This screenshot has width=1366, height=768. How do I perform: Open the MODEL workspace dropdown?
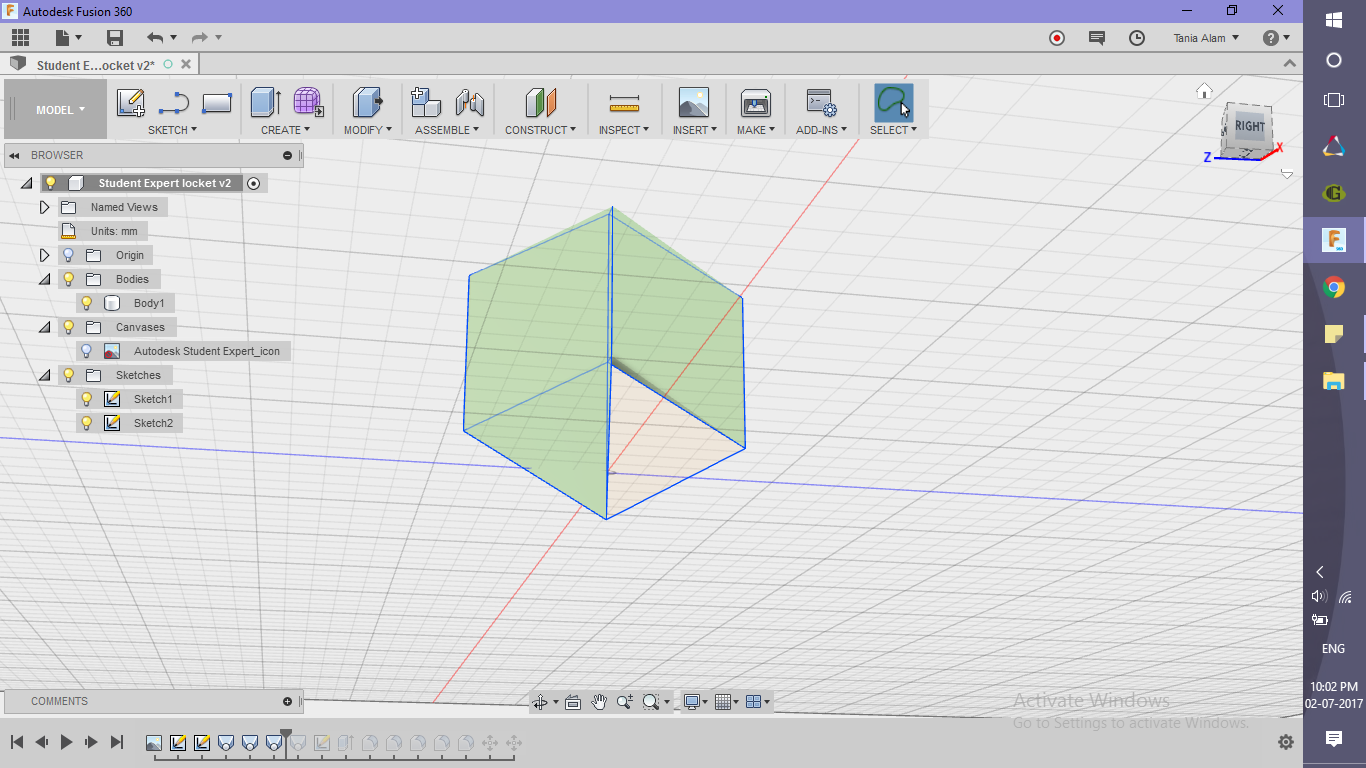(60, 110)
